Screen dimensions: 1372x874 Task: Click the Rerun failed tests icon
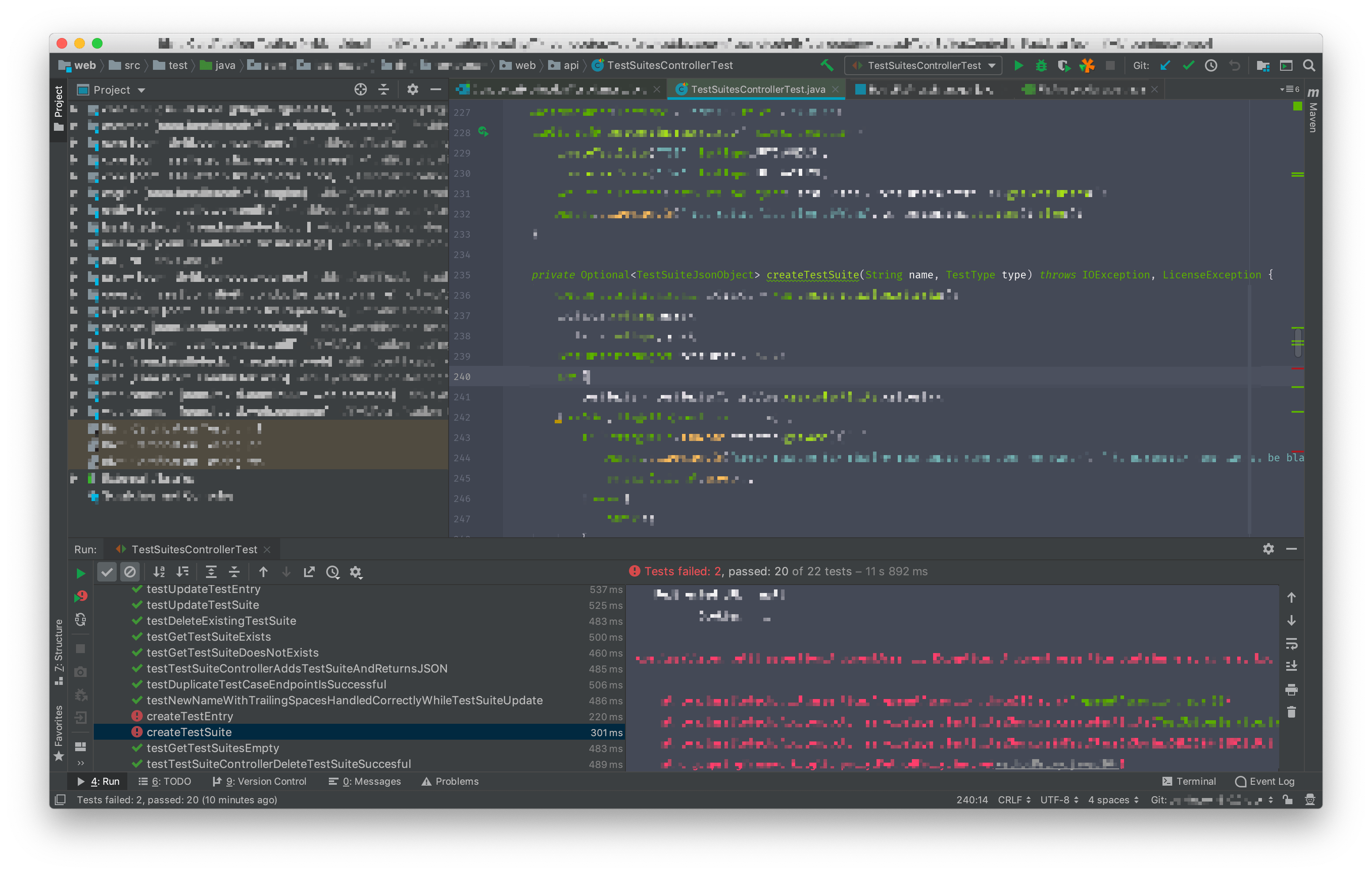(80, 596)
